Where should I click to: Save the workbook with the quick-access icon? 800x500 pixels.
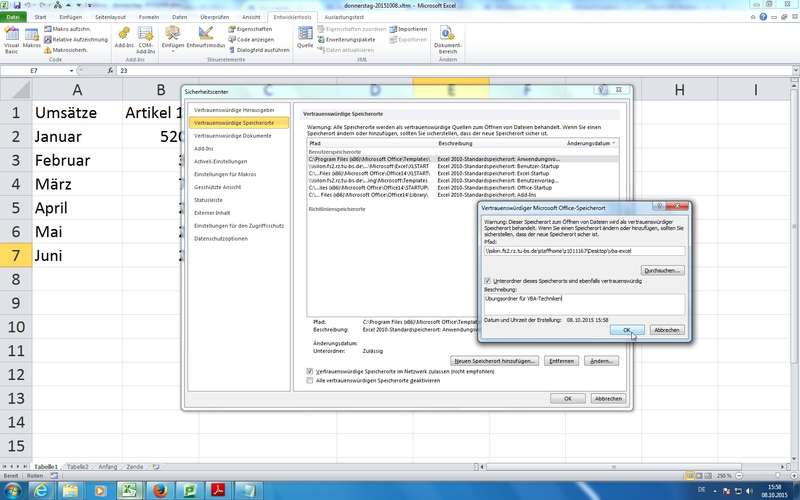17,5
